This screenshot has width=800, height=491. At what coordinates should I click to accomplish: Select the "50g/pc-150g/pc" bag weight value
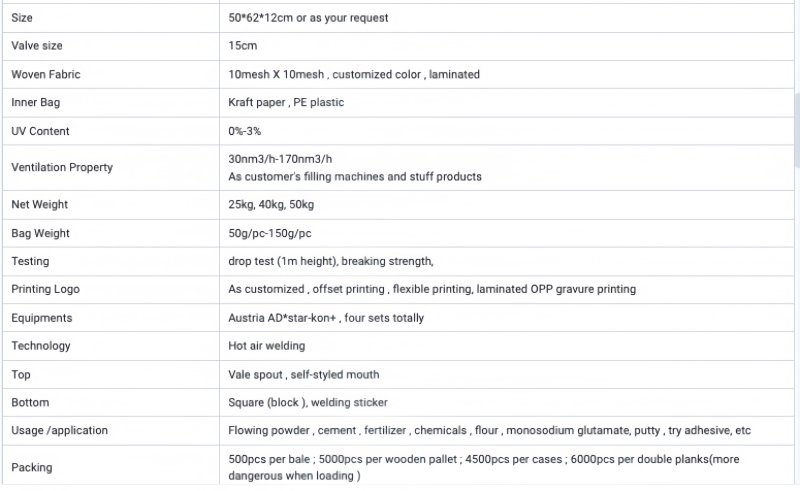click(x=270, y=233)
